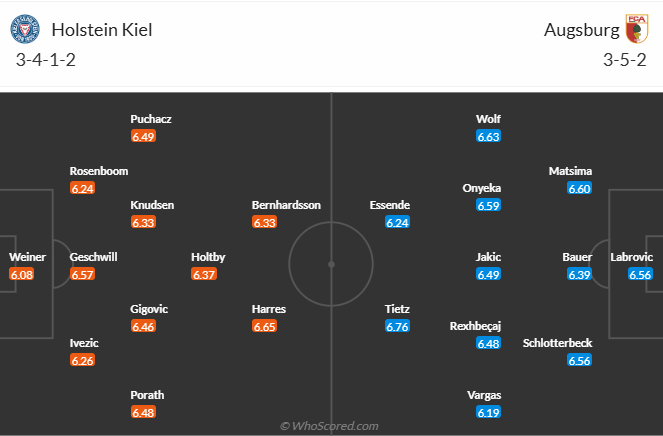Click Harres's 6.65 rating badge
This screenshot has width=663, height=436.
265,326
